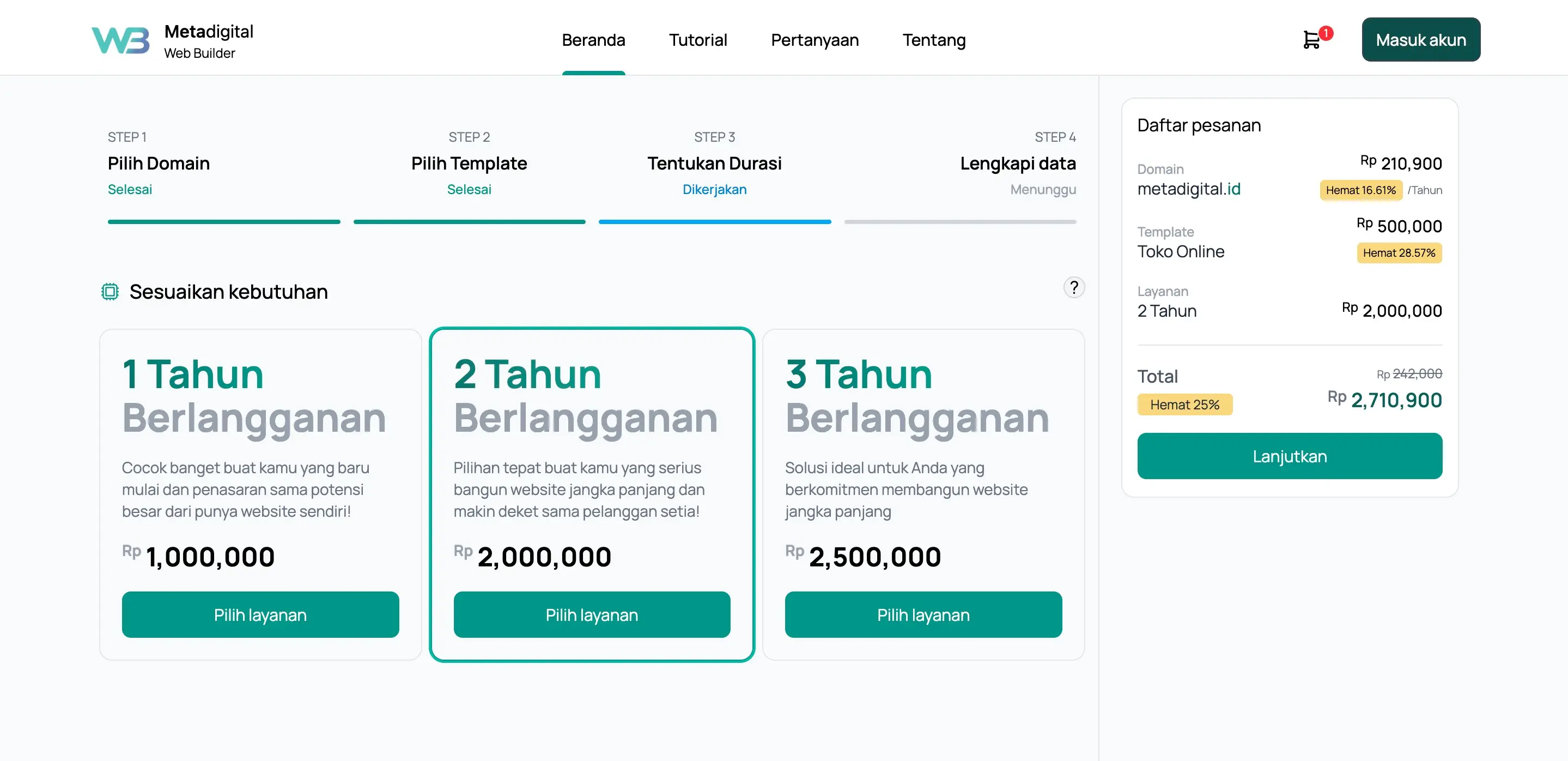Go to the Beranda menu

593,40
